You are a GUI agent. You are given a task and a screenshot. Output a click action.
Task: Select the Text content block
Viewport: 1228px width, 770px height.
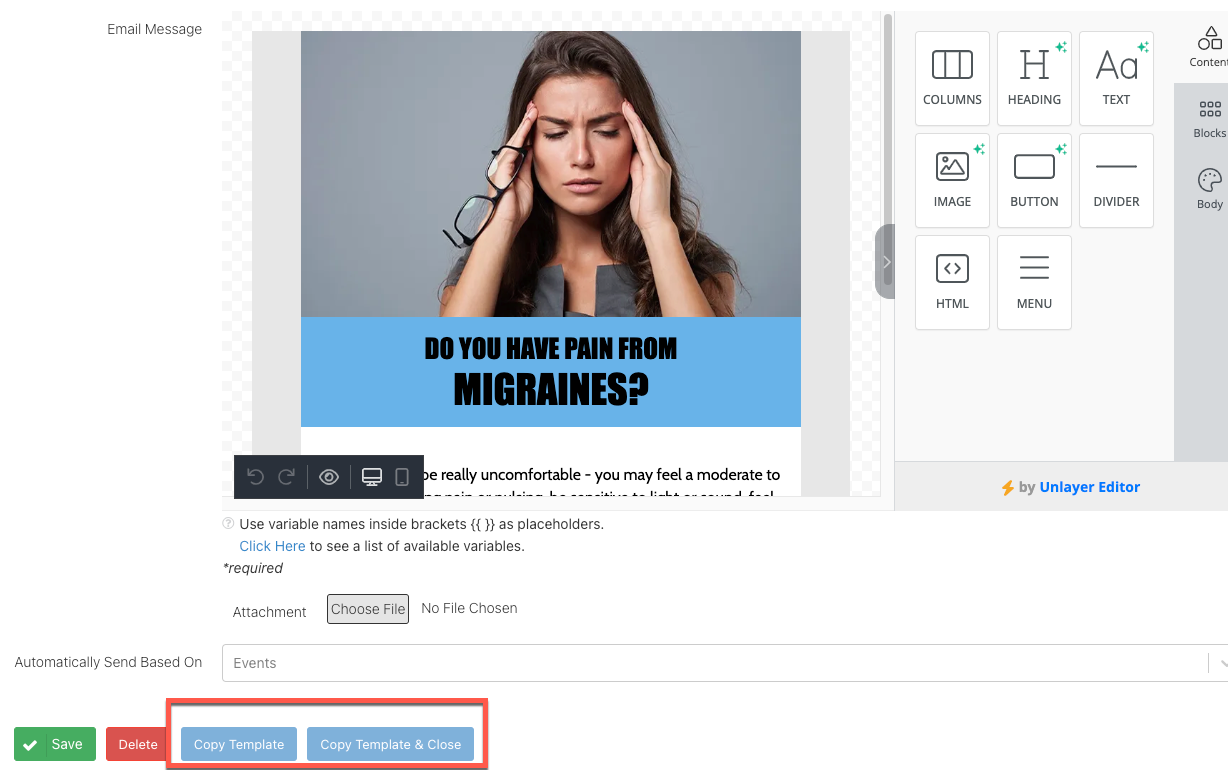(1116, 78)
